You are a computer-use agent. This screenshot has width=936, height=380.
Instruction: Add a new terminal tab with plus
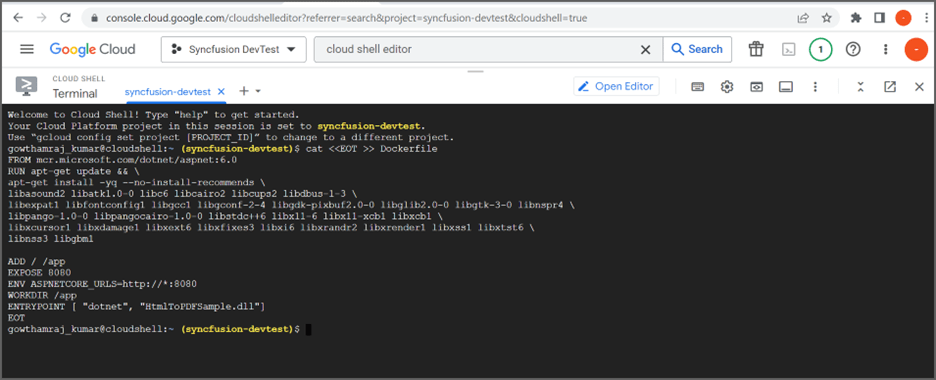tap(244, 91)
